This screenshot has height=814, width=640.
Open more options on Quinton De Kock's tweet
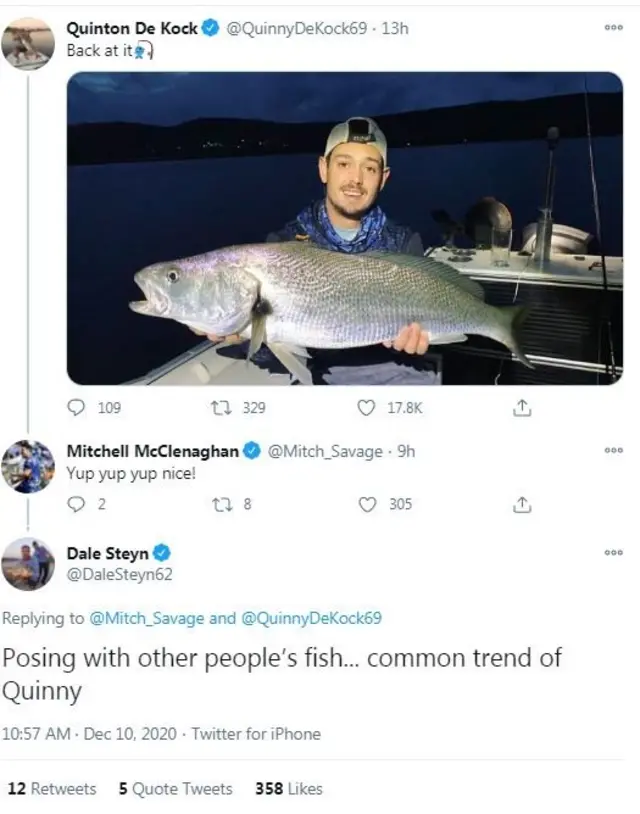pos(613,28)
